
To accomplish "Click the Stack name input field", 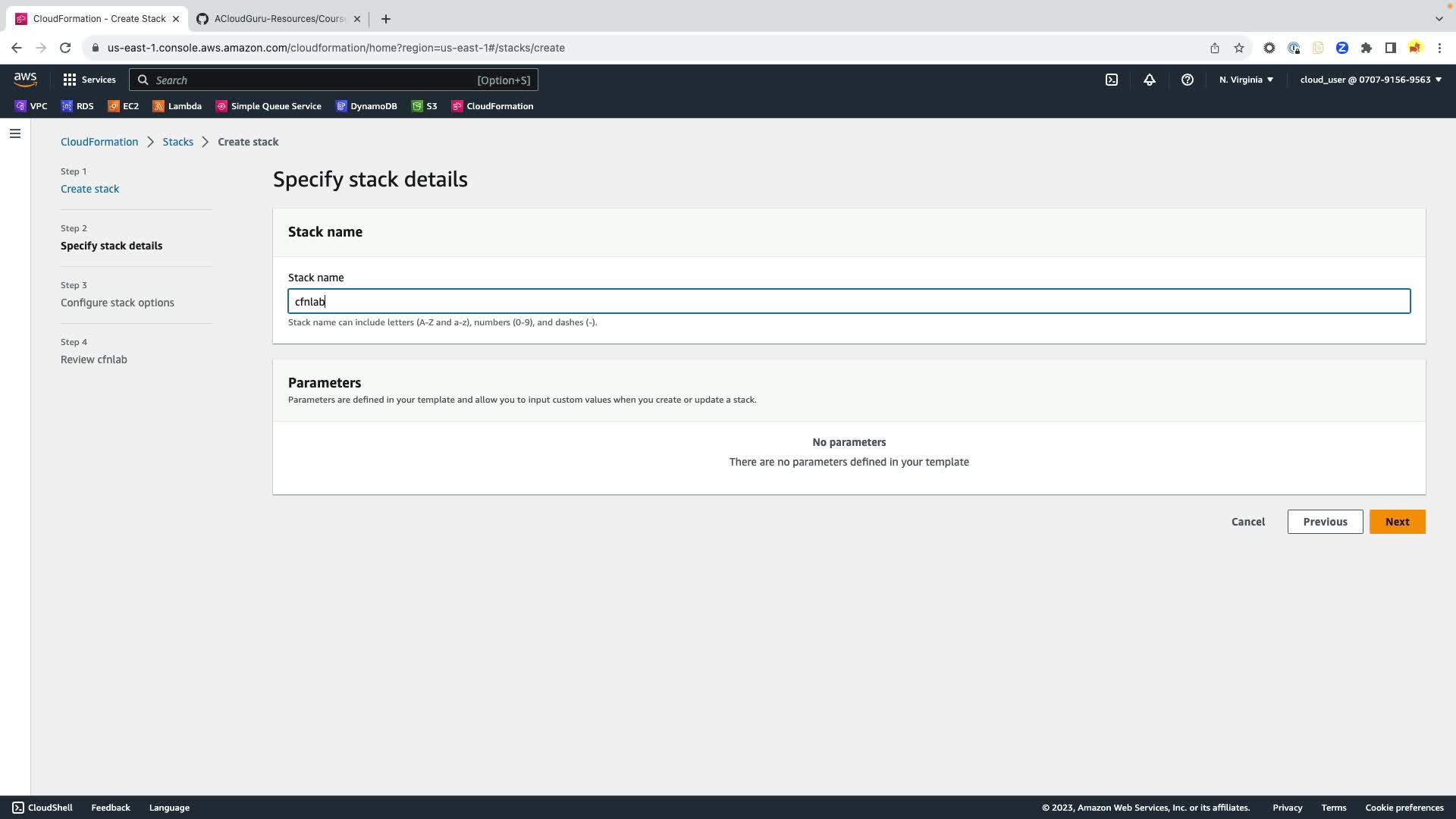I will [x=849, y=302].
